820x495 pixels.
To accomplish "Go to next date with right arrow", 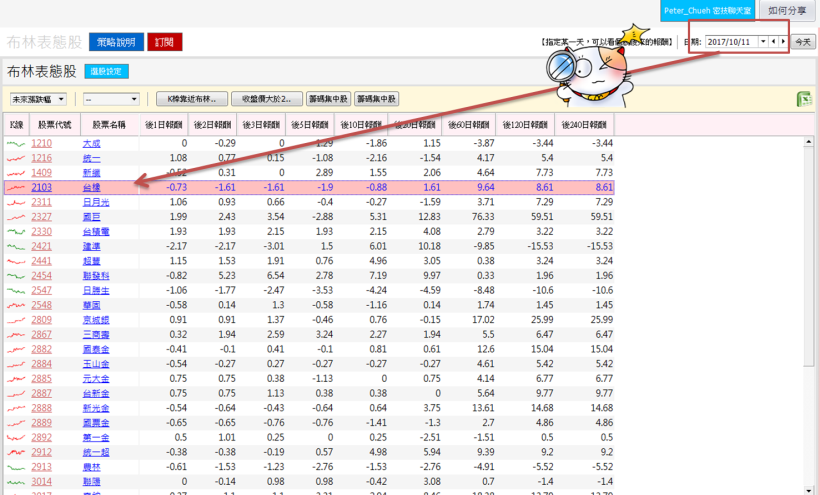I will [783, 42].
